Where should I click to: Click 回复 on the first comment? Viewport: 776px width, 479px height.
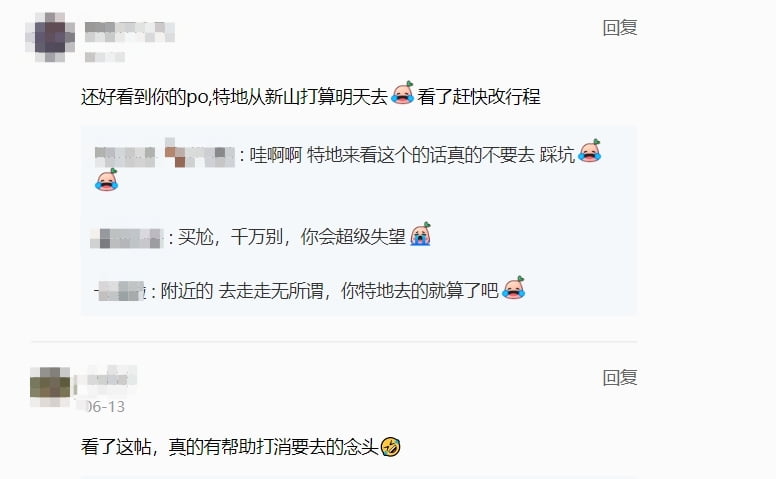(620, 28)
